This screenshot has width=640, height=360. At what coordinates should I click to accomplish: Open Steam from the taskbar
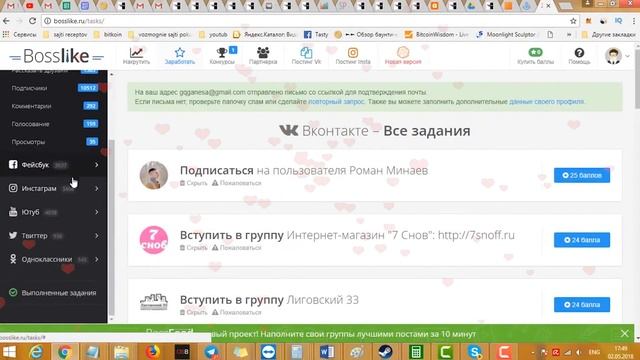(x=385, y=352)
